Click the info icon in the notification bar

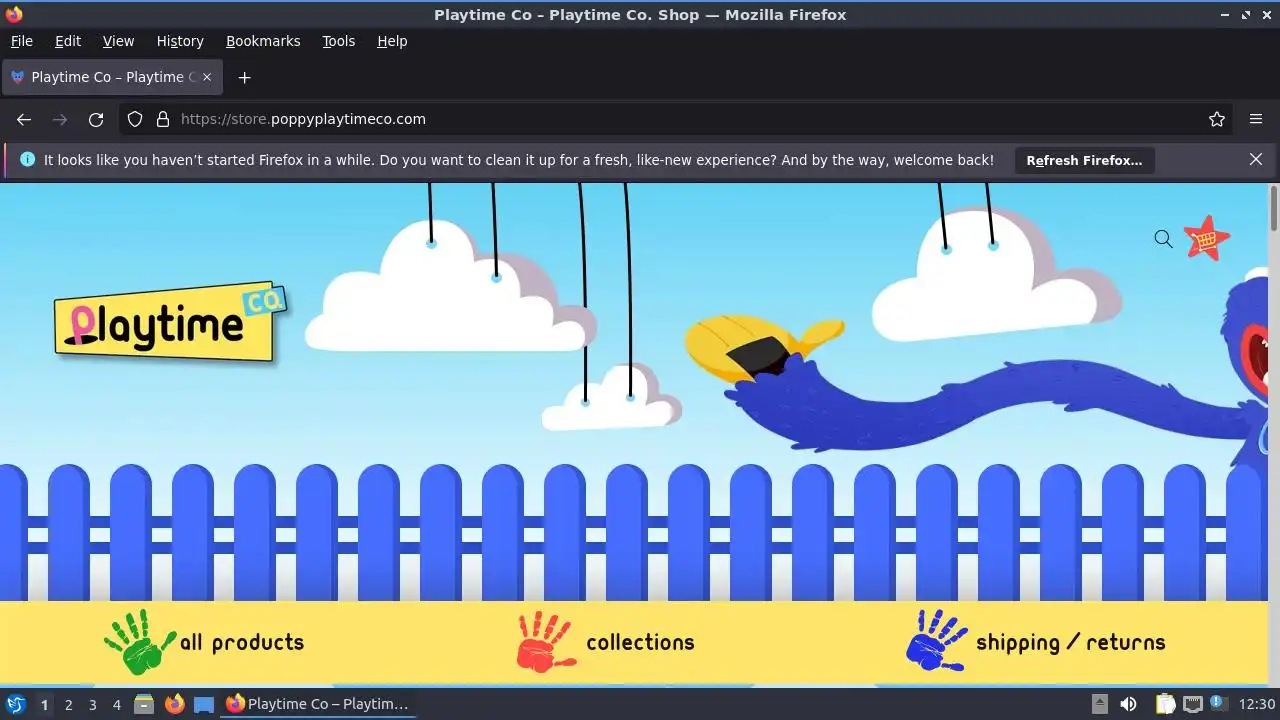27,159
